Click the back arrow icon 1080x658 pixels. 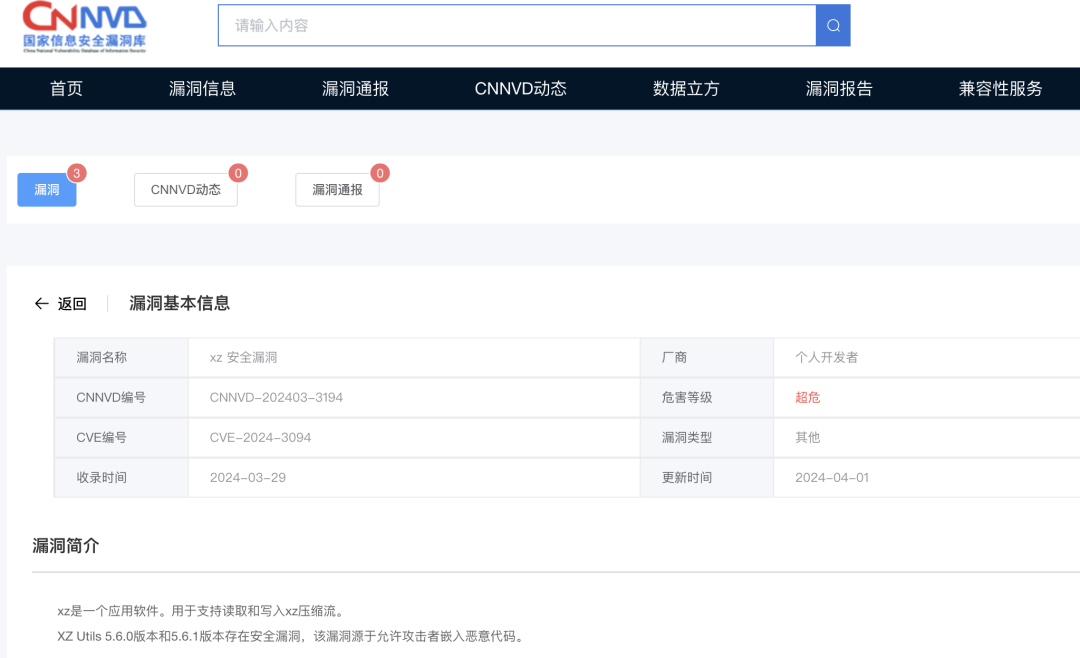point(41,303)
